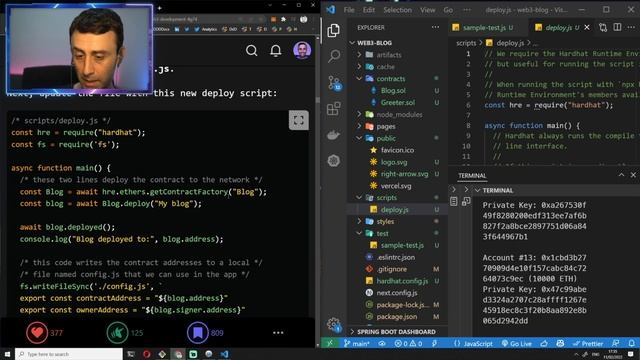Open the profile avatar on the blog page
This screenshot has width=640, height=360.
[302, 50]
